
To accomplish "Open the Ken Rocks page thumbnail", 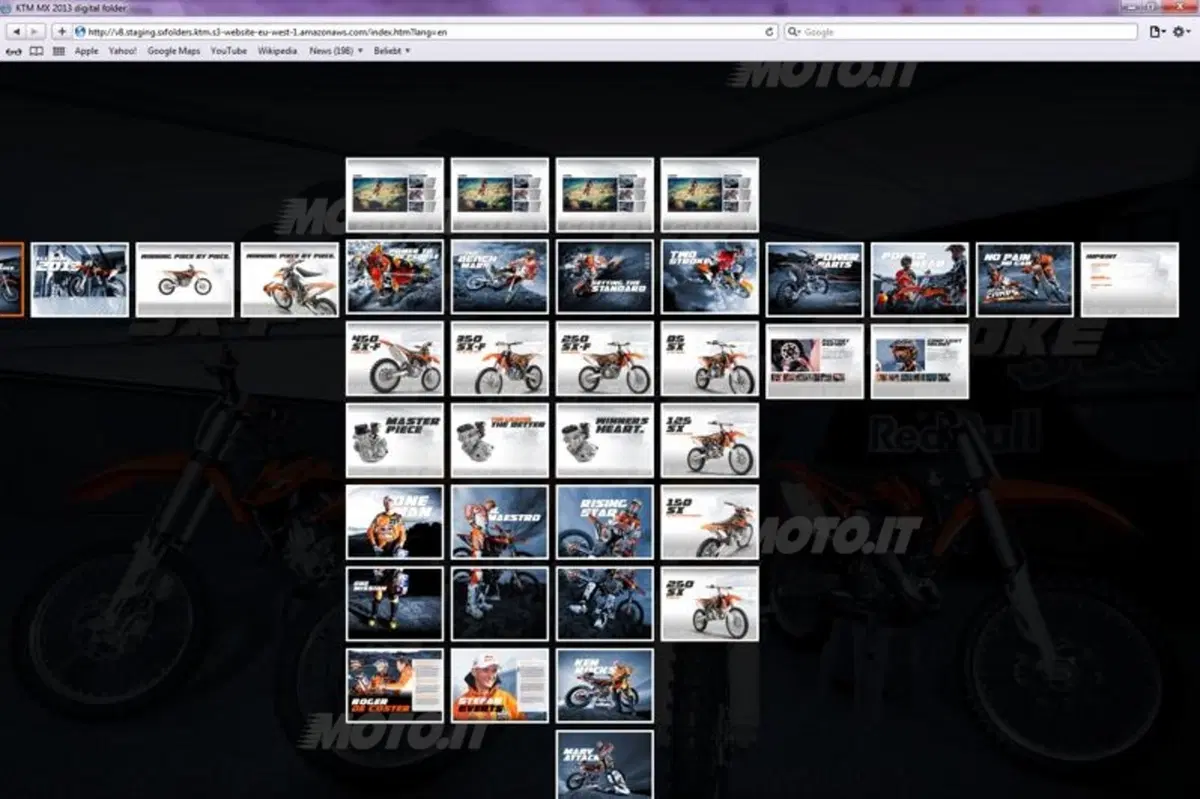I will point(605,686).
